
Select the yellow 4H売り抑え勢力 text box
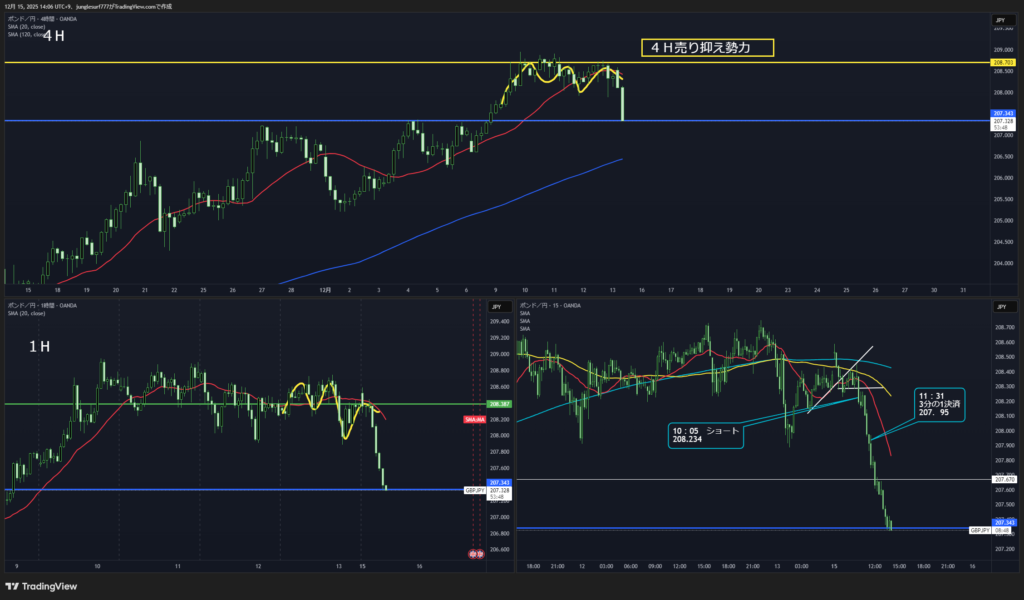[x=707, y=48]
